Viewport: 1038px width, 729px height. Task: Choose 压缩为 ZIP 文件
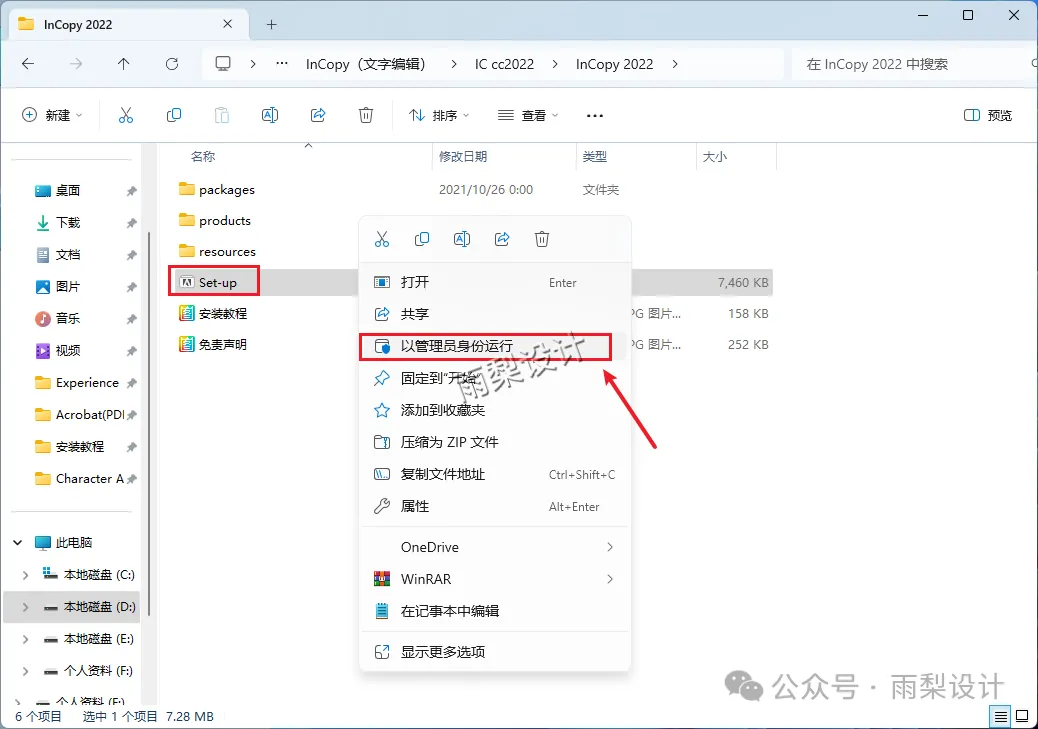click(x=495, y=442)
